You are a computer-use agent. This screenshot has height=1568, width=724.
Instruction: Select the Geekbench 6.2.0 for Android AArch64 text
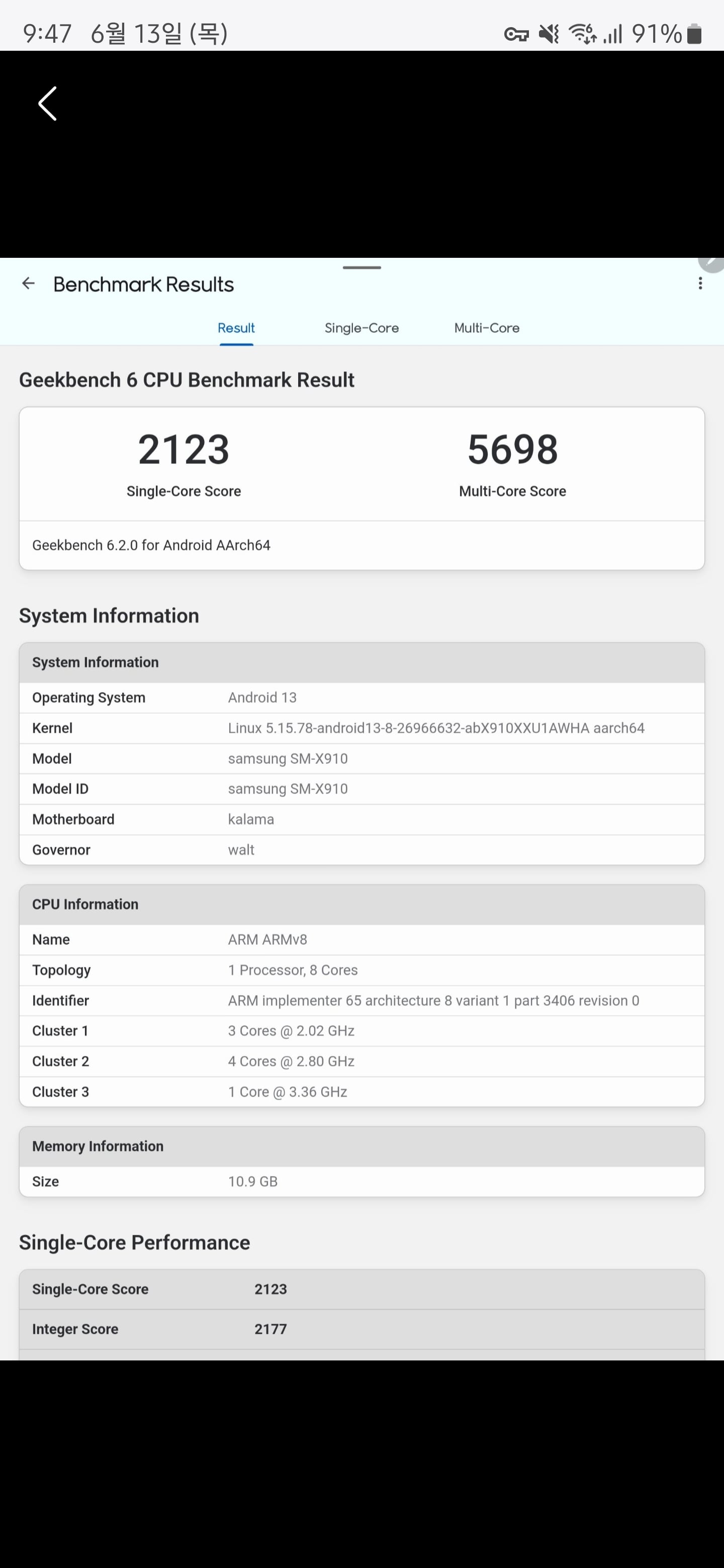click(x=151, y=545)
